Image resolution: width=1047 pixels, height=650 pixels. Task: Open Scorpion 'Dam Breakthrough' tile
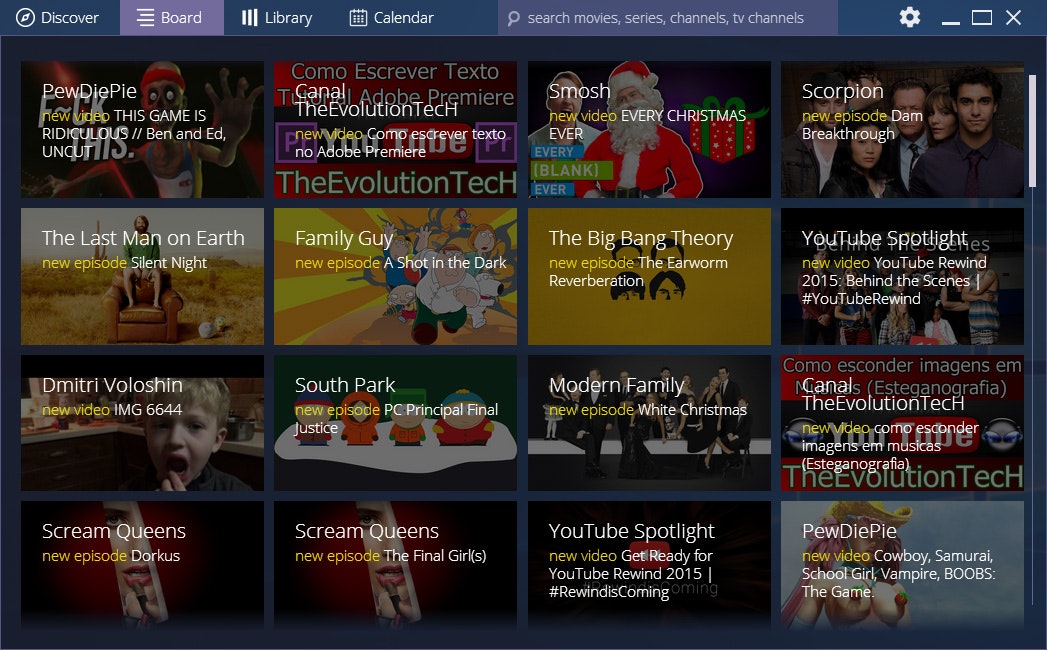pos(902,130)
